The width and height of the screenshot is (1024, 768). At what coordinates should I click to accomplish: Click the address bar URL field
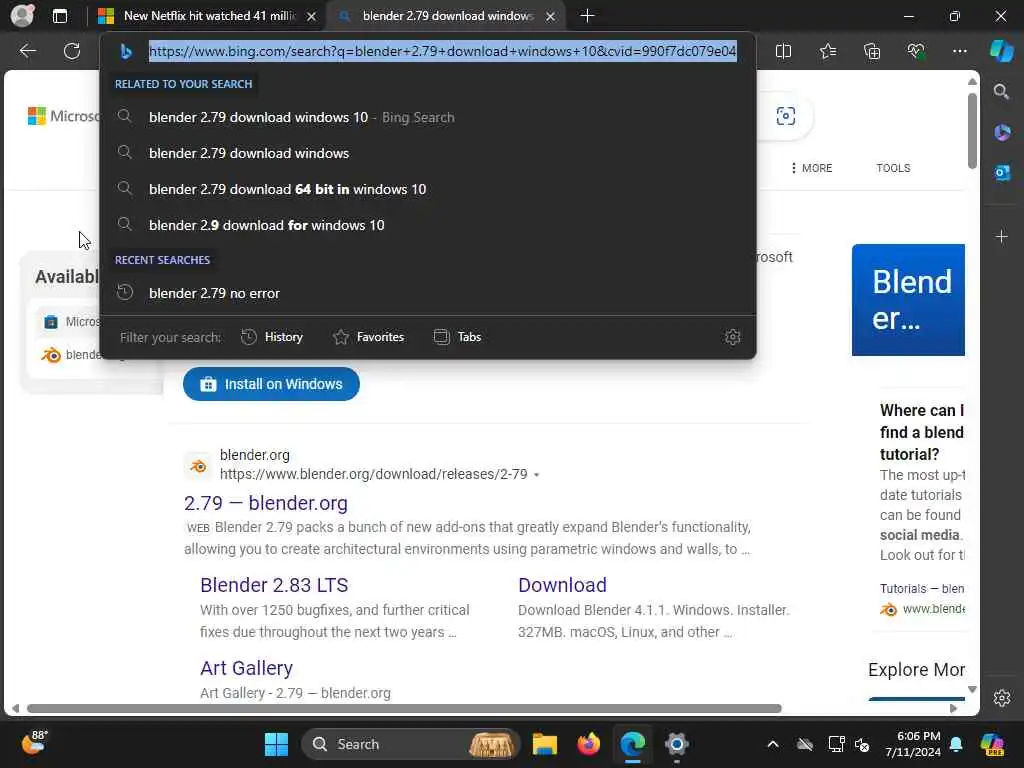click(443, 51)
